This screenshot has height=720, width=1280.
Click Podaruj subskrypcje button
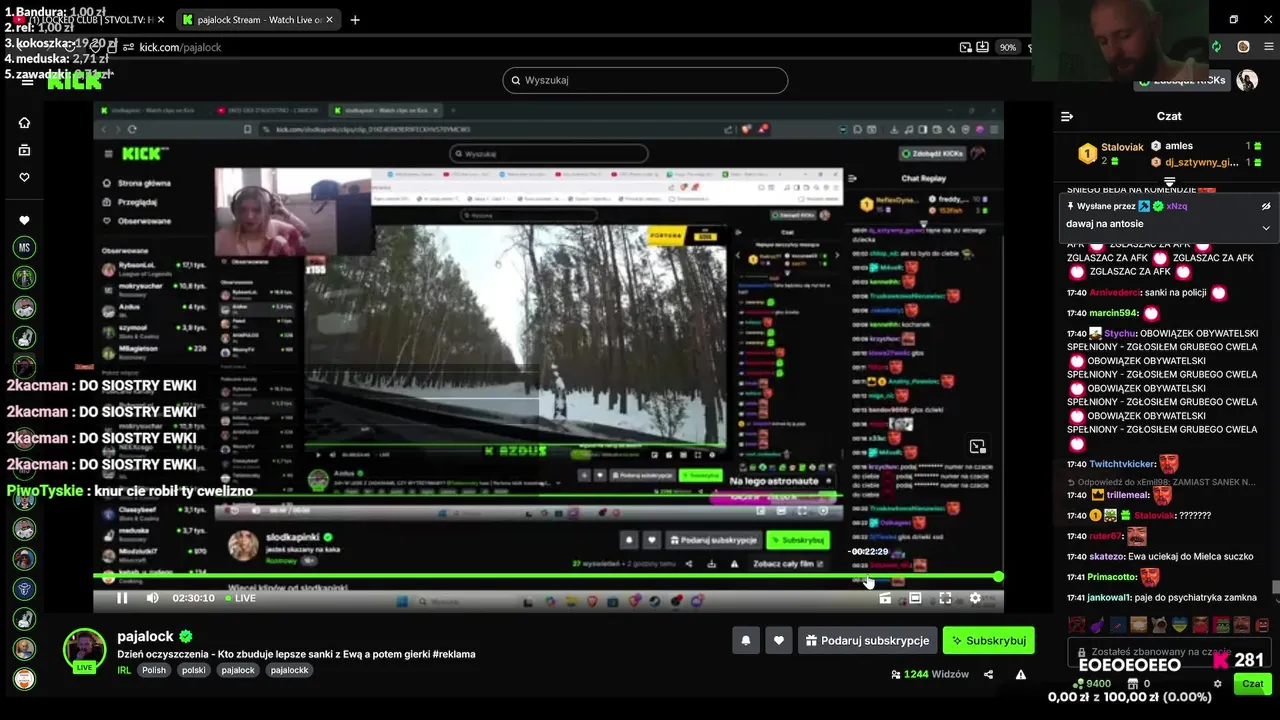(x=867, y=640)
